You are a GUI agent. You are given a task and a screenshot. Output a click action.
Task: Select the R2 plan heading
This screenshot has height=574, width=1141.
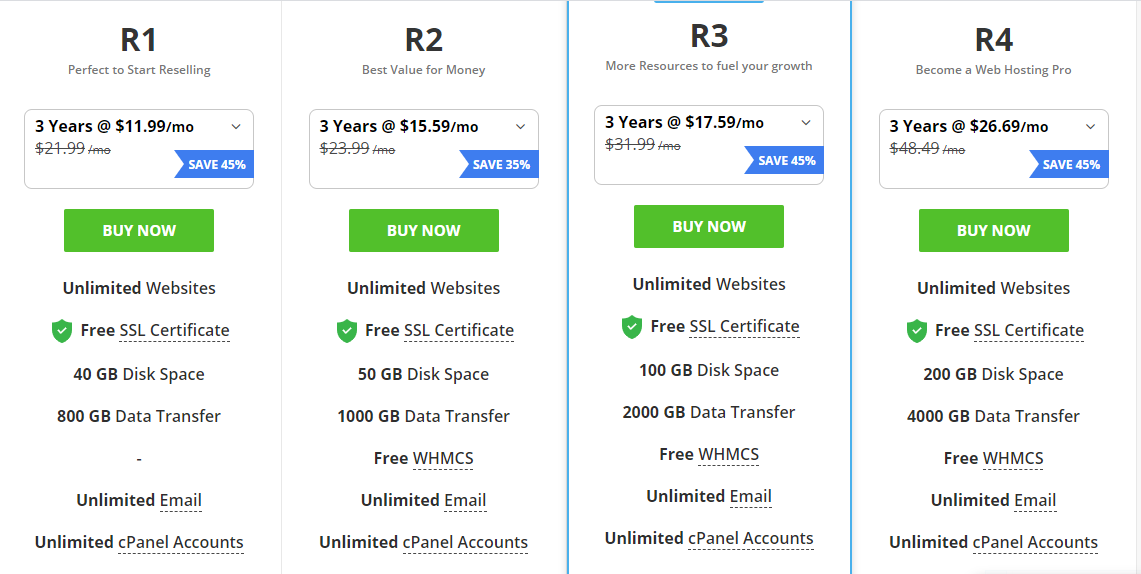pos(424,40)
